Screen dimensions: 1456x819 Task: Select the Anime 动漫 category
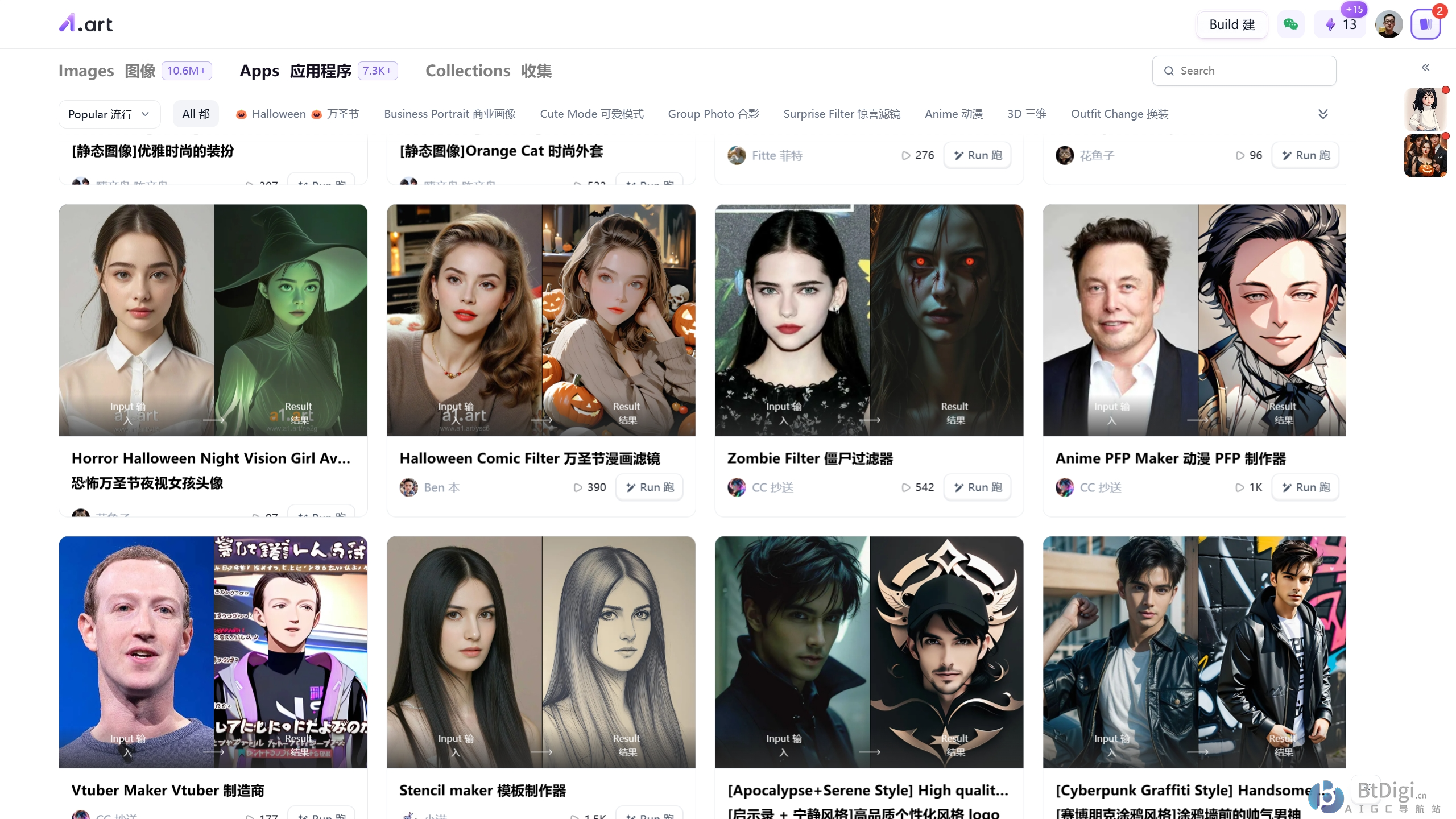pos(954,114)
